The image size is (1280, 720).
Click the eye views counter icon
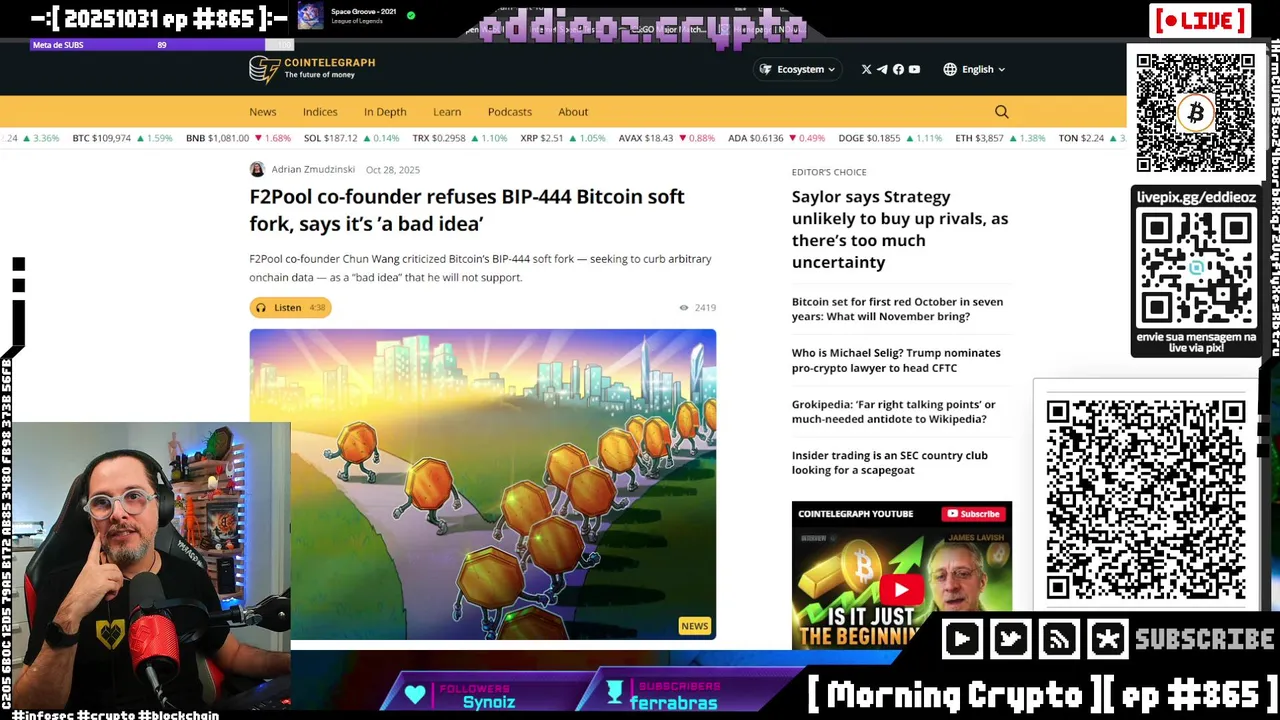pyautogui.click(x=684, y=308)
